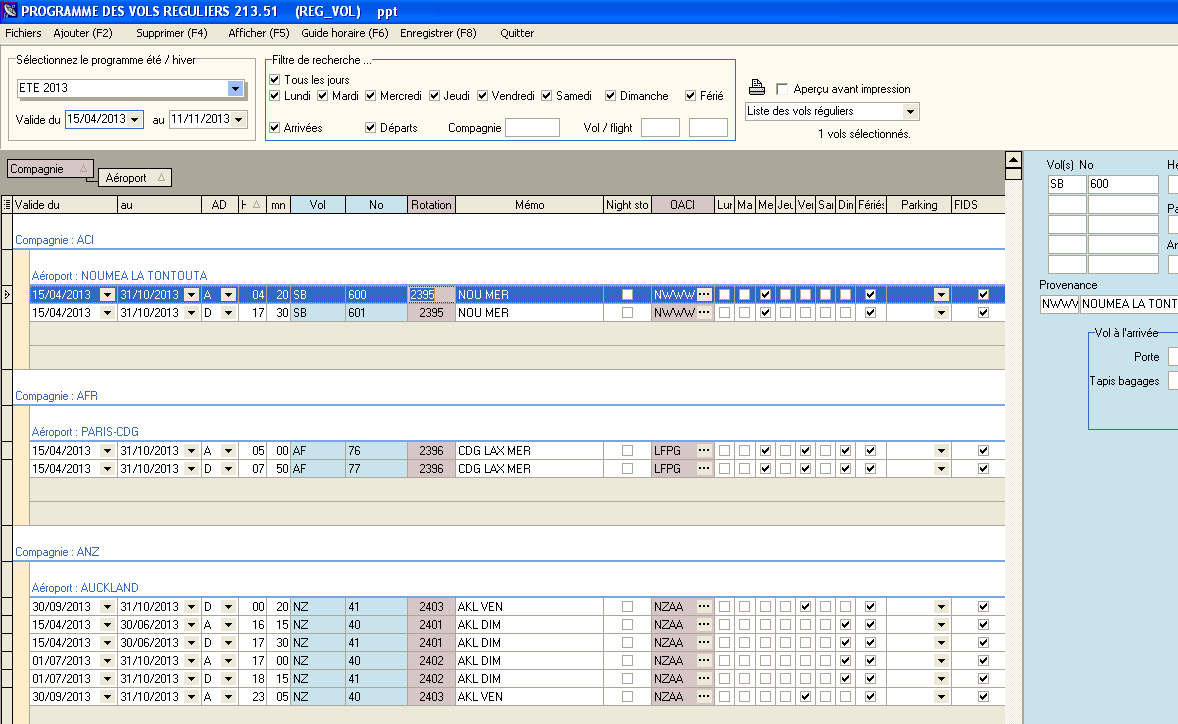The height and width of the screenshot is (724, 1178).
Task: Click the scroll up arrow of the grid
Action: pyautogui.click(x=1013, y=160)
